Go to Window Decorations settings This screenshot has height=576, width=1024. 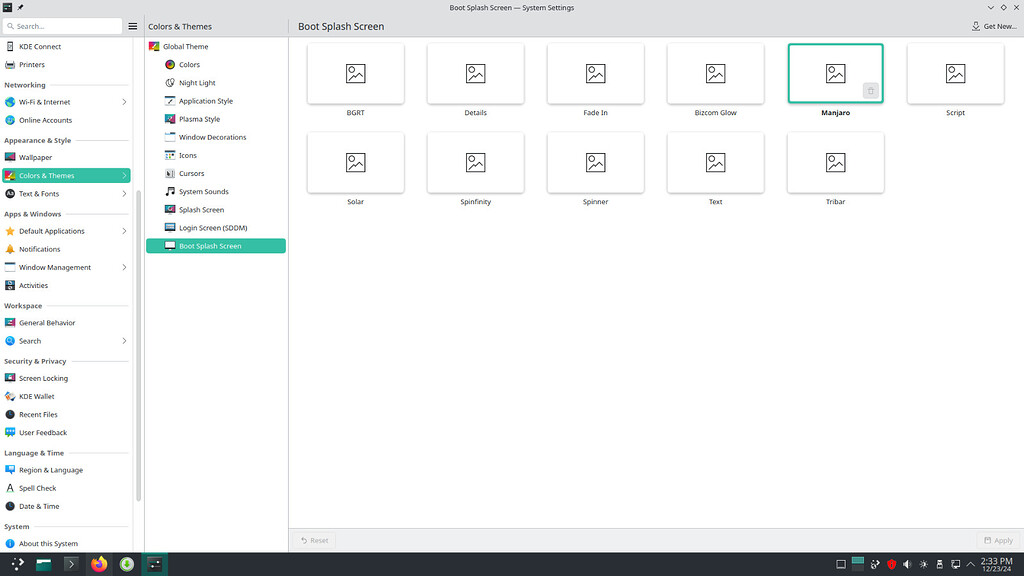pos(212,137)
